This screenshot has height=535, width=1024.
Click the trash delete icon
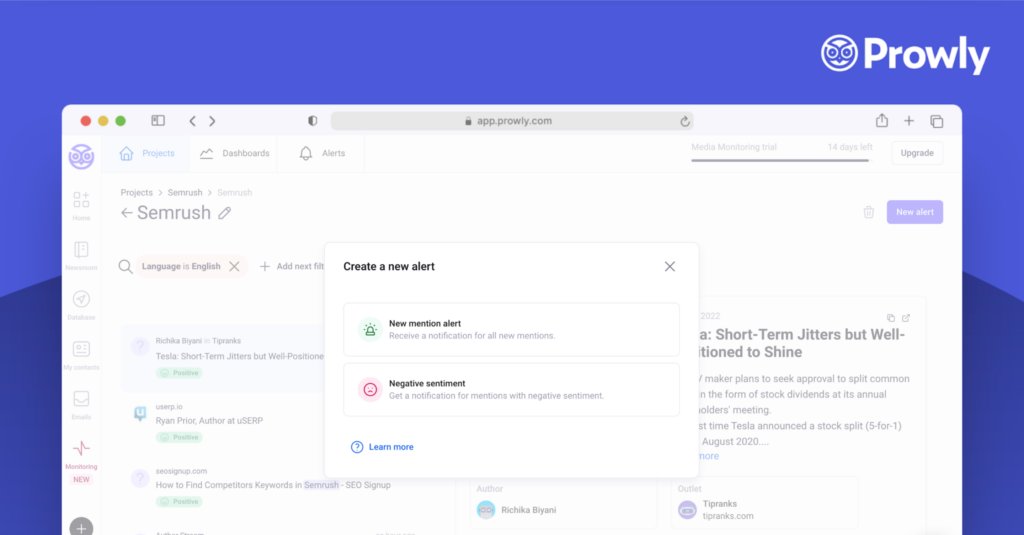tap(868, 212)
